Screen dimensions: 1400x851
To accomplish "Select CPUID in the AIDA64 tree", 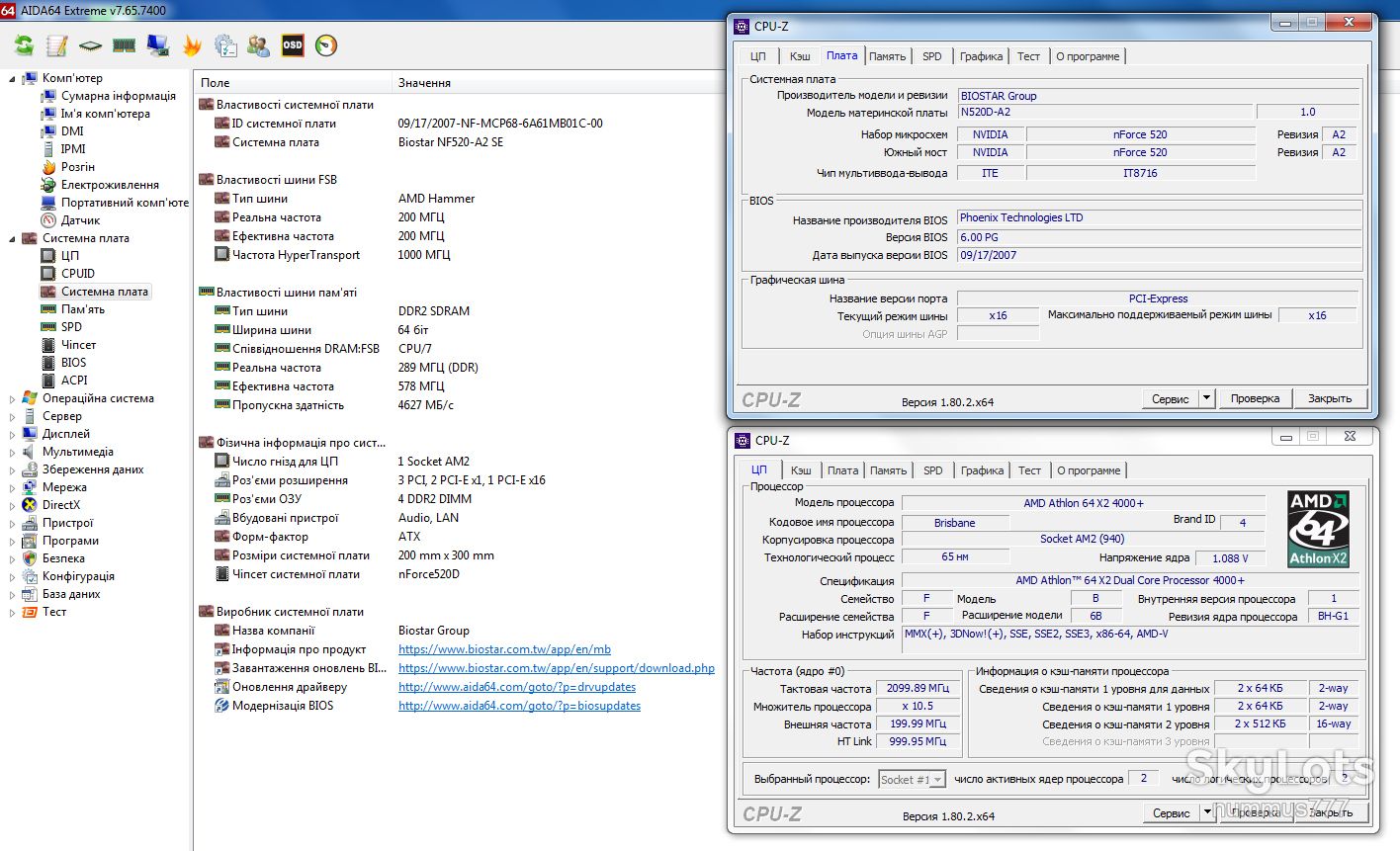I will point(78,274).
